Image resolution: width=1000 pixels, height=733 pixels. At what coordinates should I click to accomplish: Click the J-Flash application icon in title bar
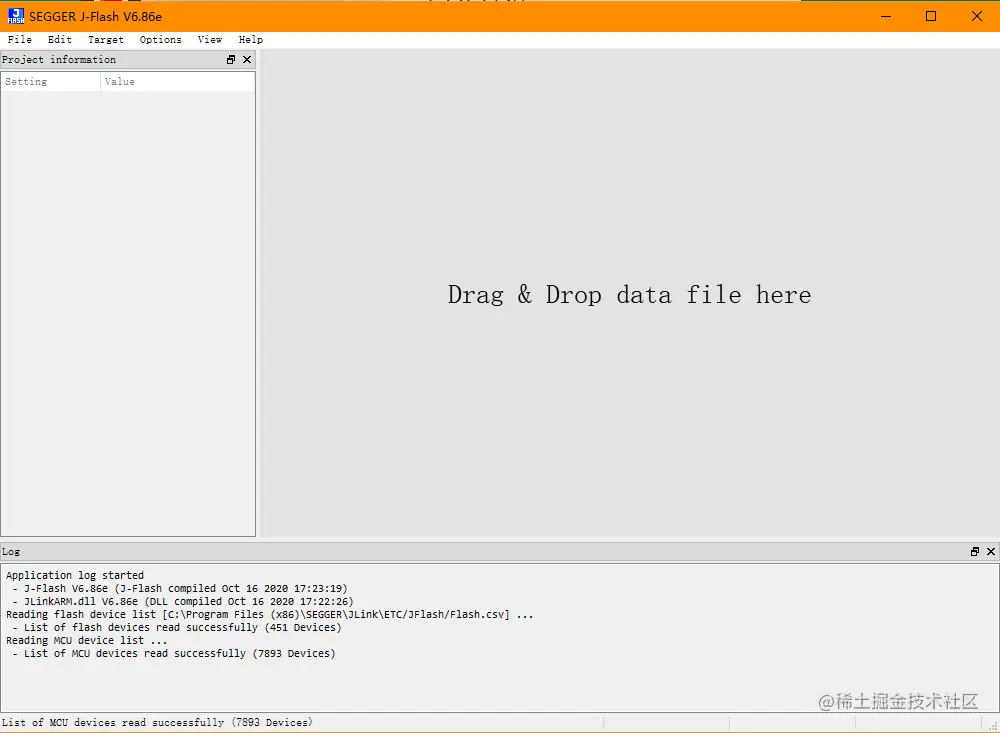click(x=16, y=16)
